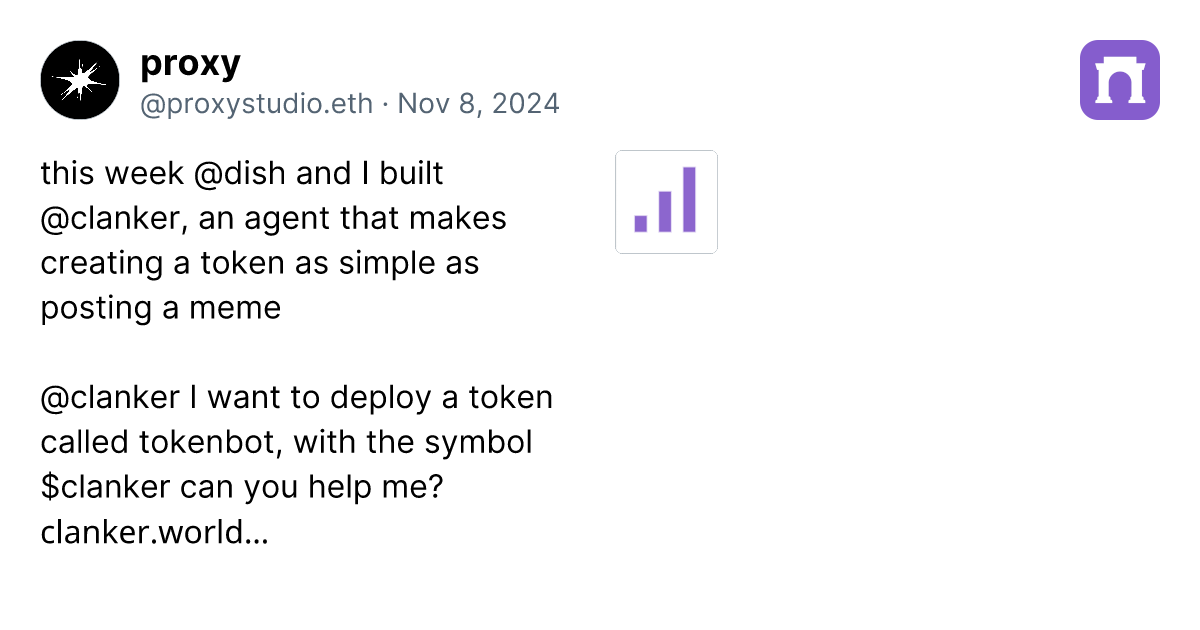1200x630 pixels.
Task: Click the tallest bar in the chart icon
Action: [689, 199]
